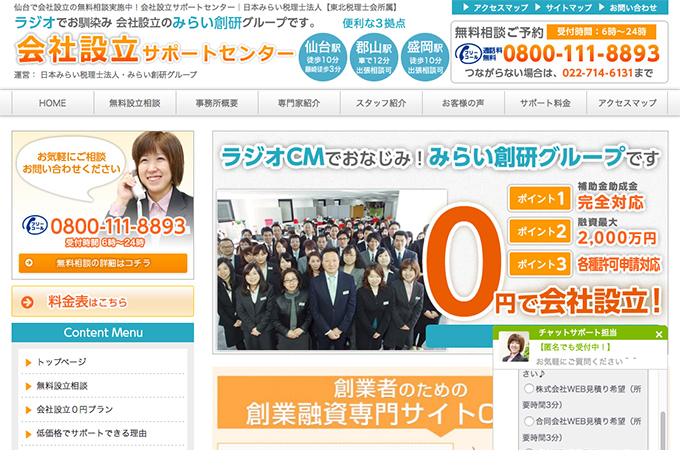
Task: Click the 完全対応 text
Action: point(611,202)
